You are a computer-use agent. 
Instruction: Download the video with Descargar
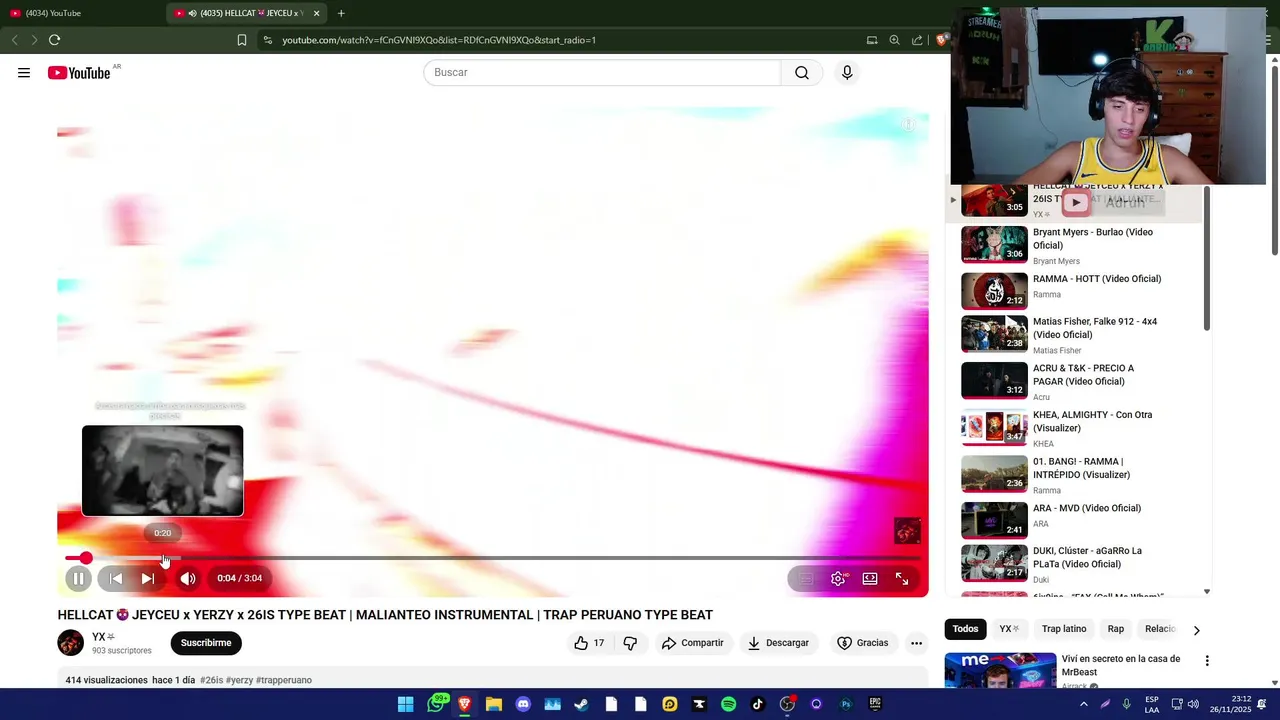778,643
